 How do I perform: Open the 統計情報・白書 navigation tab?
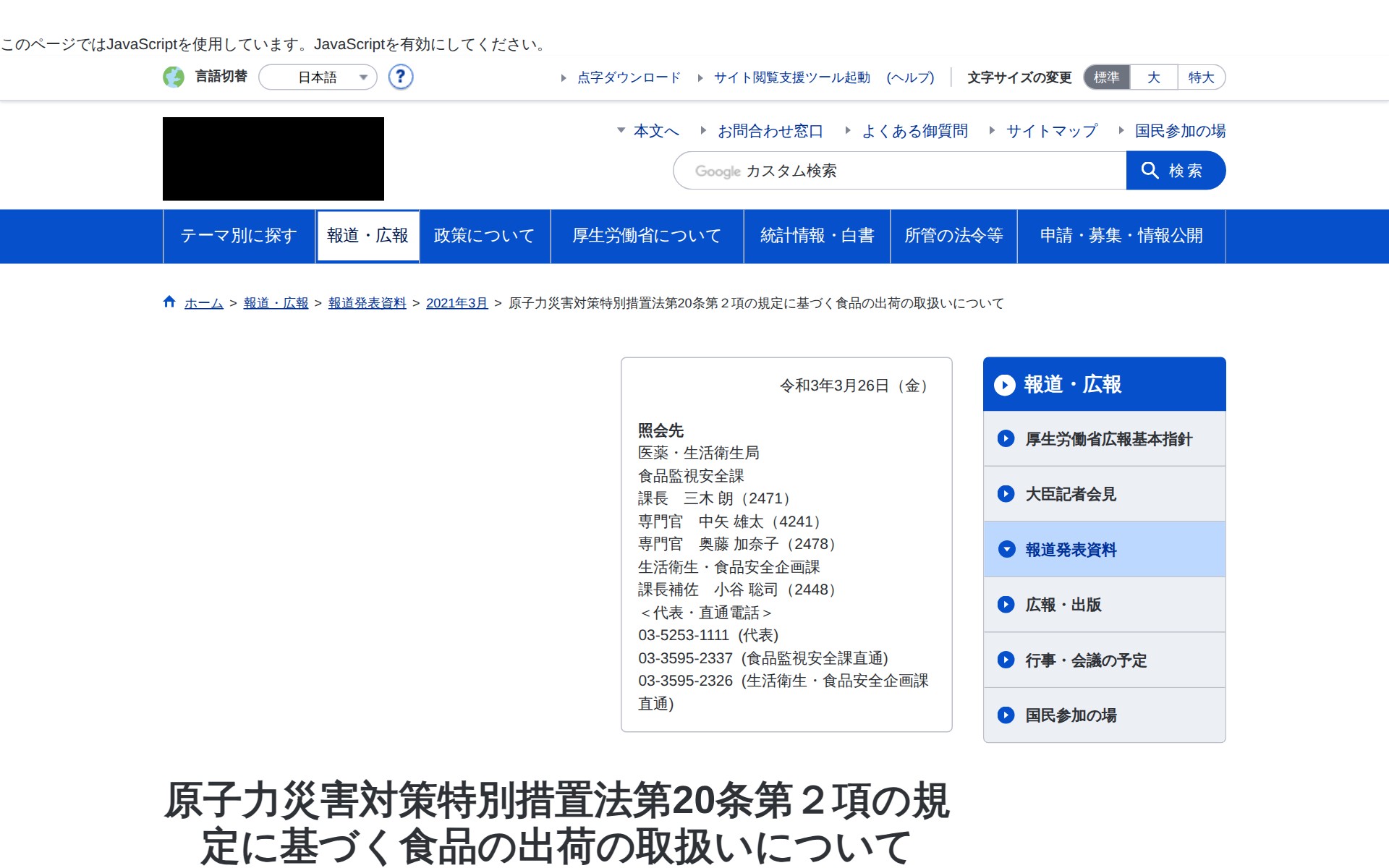coord(817,236)
